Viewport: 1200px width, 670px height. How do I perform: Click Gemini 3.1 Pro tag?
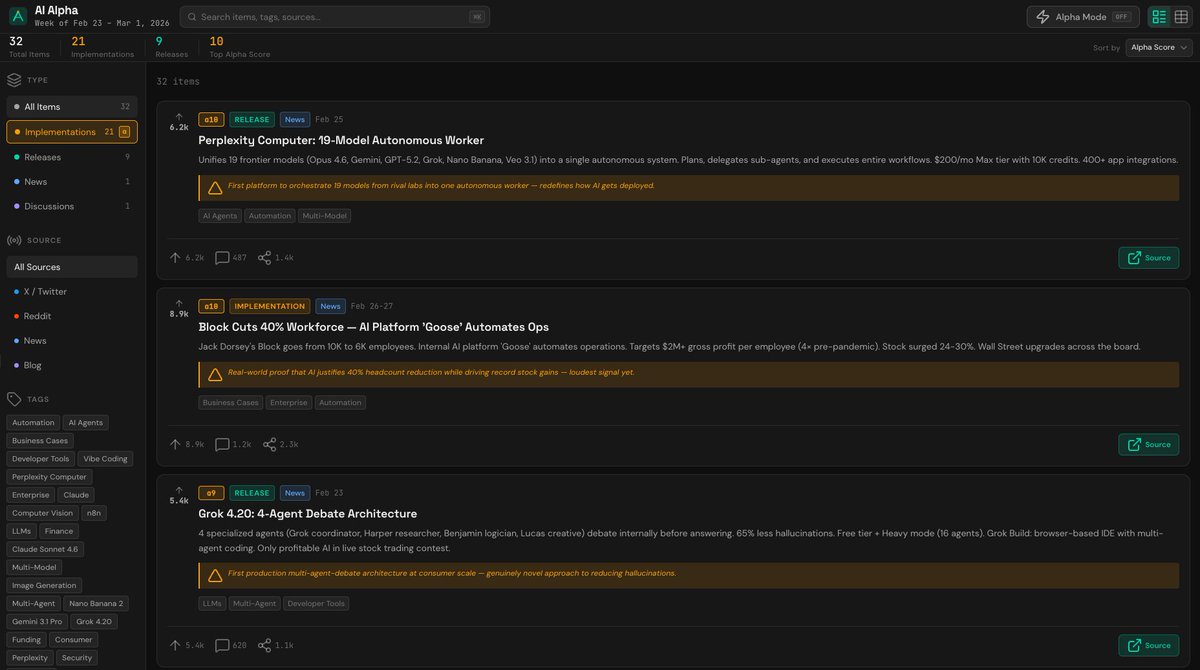tap(37, 622)
